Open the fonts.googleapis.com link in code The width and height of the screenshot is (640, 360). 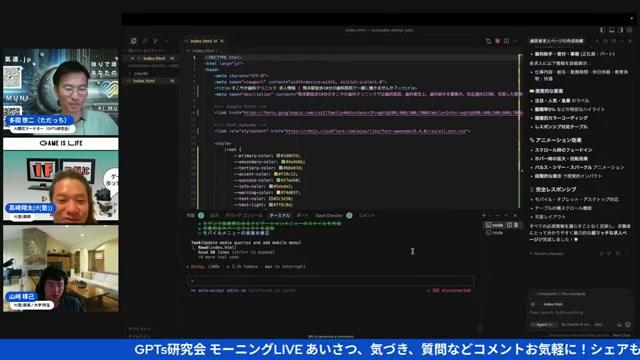point(382,113)
